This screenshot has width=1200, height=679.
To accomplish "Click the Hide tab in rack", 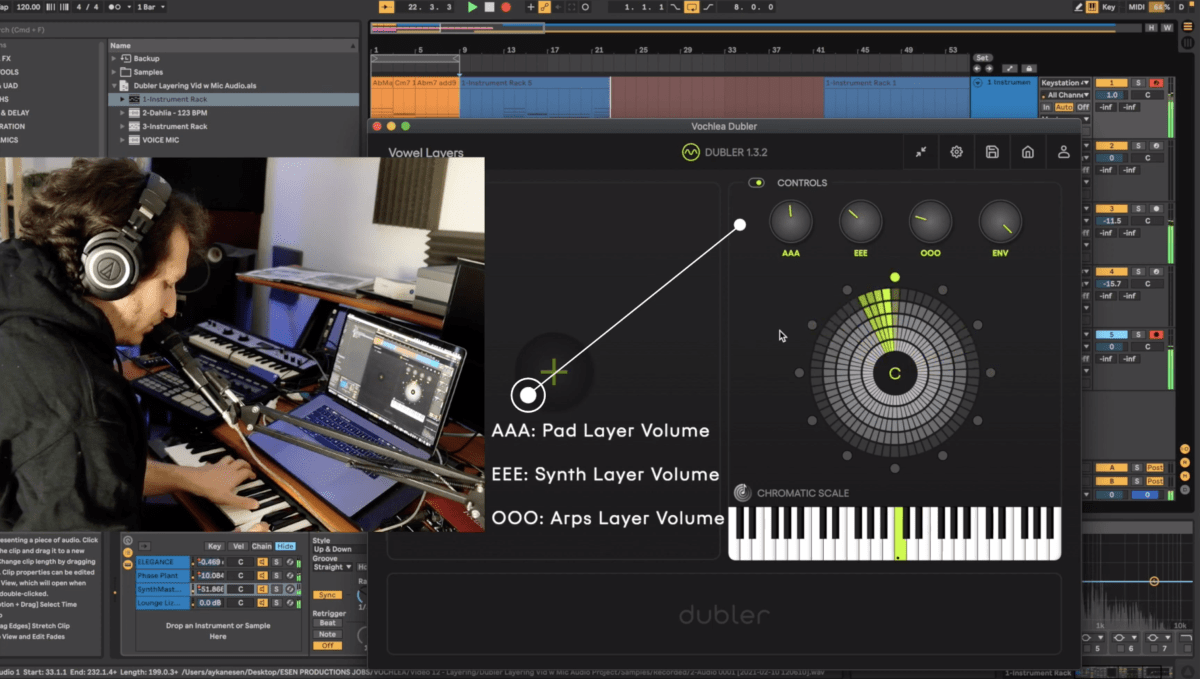I will point(285,546).
